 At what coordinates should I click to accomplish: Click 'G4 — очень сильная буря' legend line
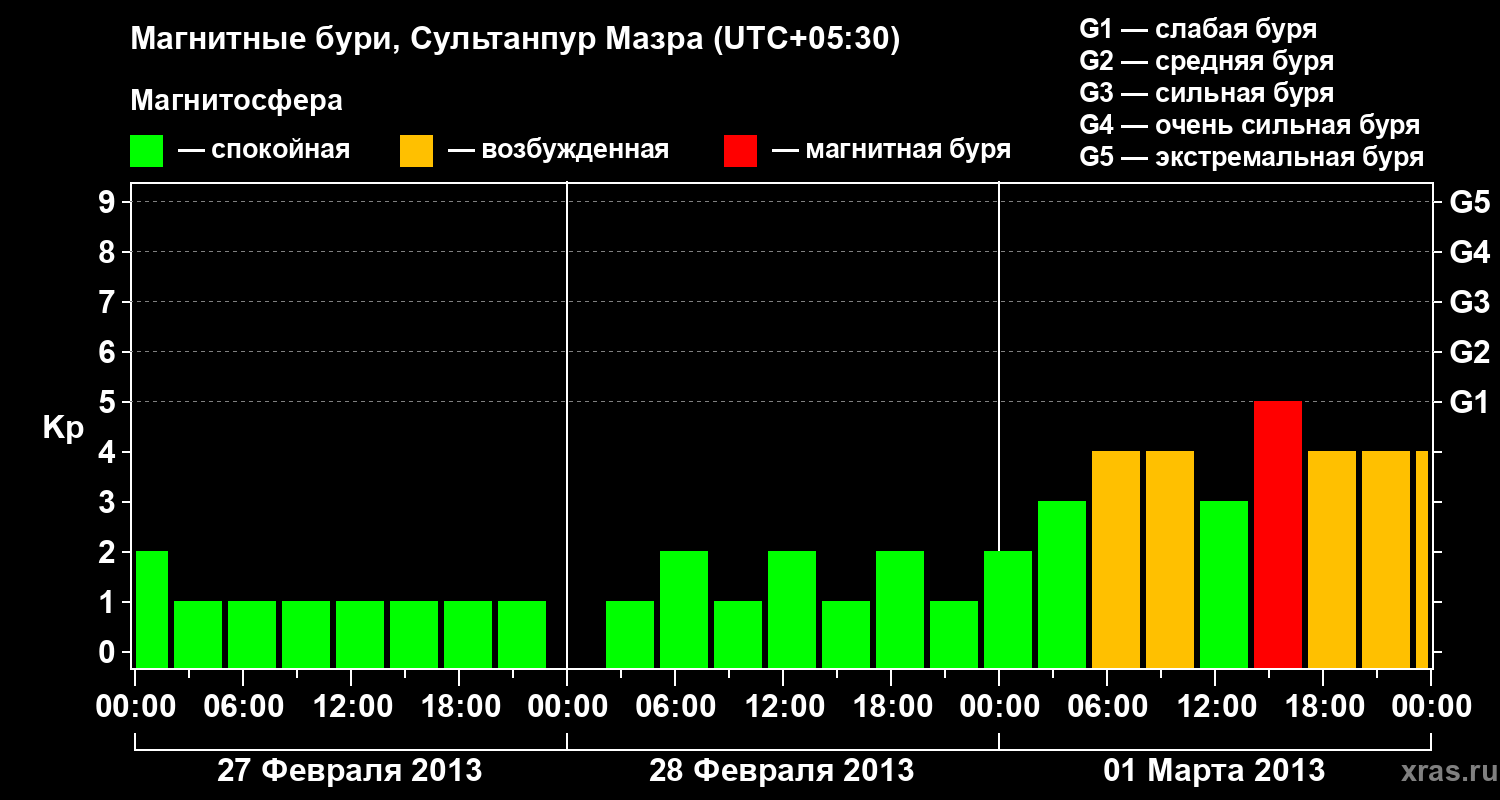[1250, 125]
